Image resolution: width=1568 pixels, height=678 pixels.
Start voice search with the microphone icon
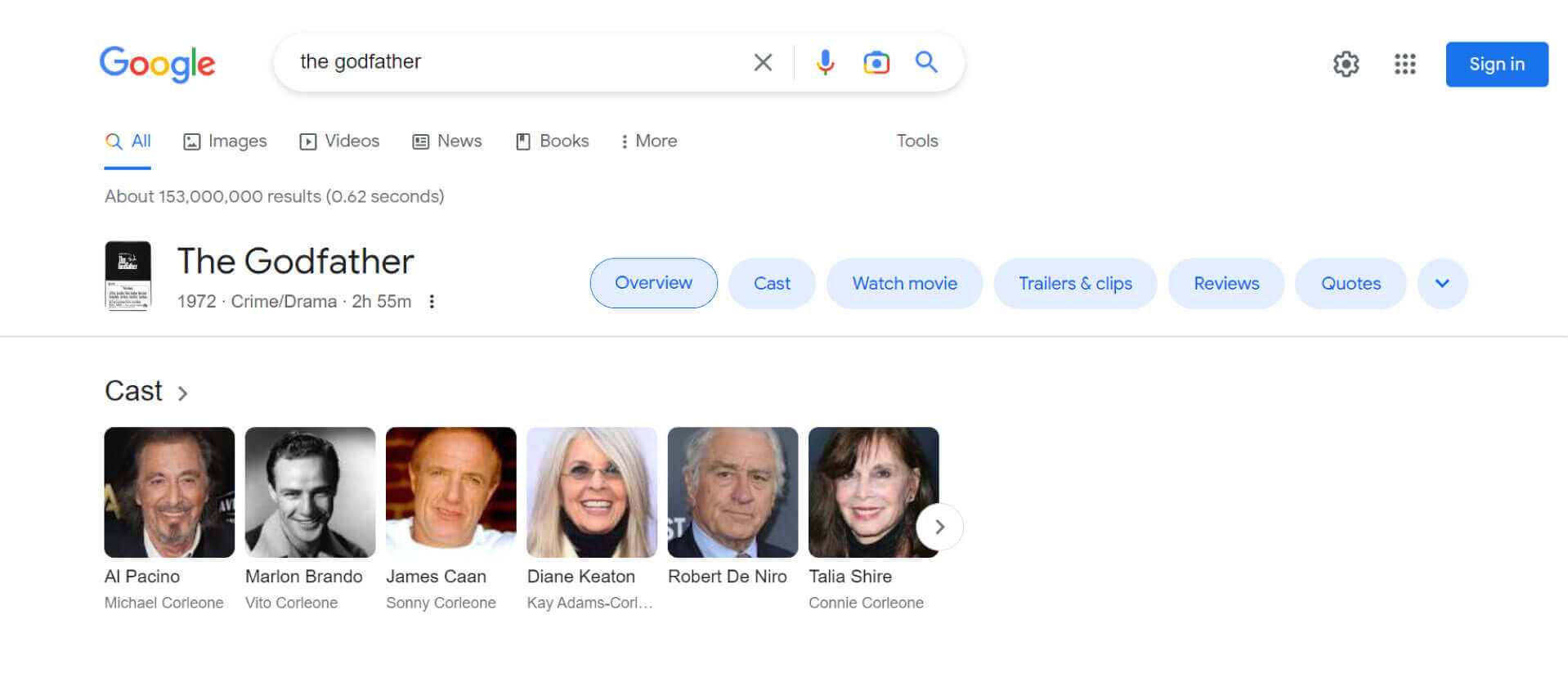[826, 62]
